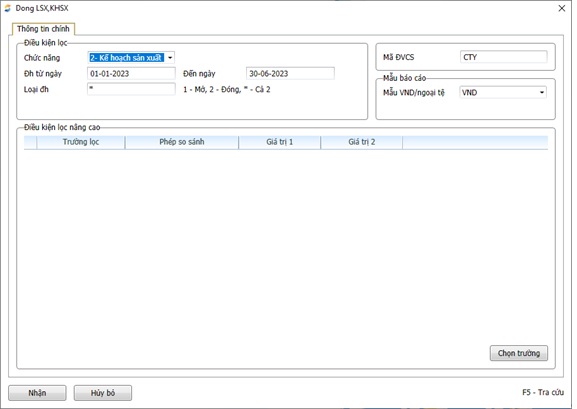
Task: Click the Chọn trường button
Action: pos(518,353)
